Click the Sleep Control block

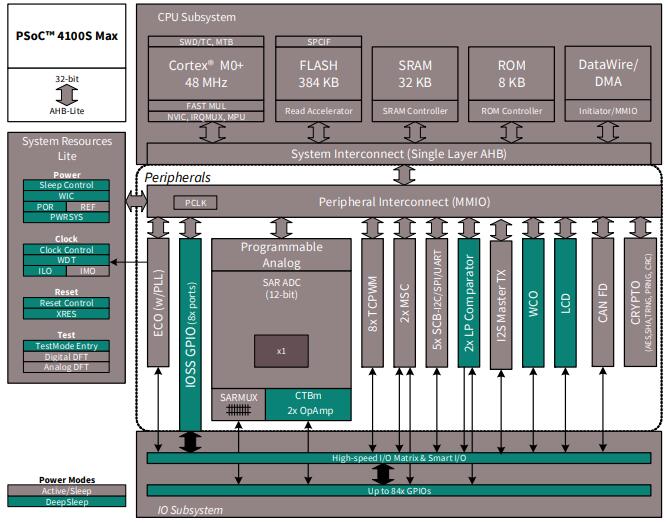[66, 185]
